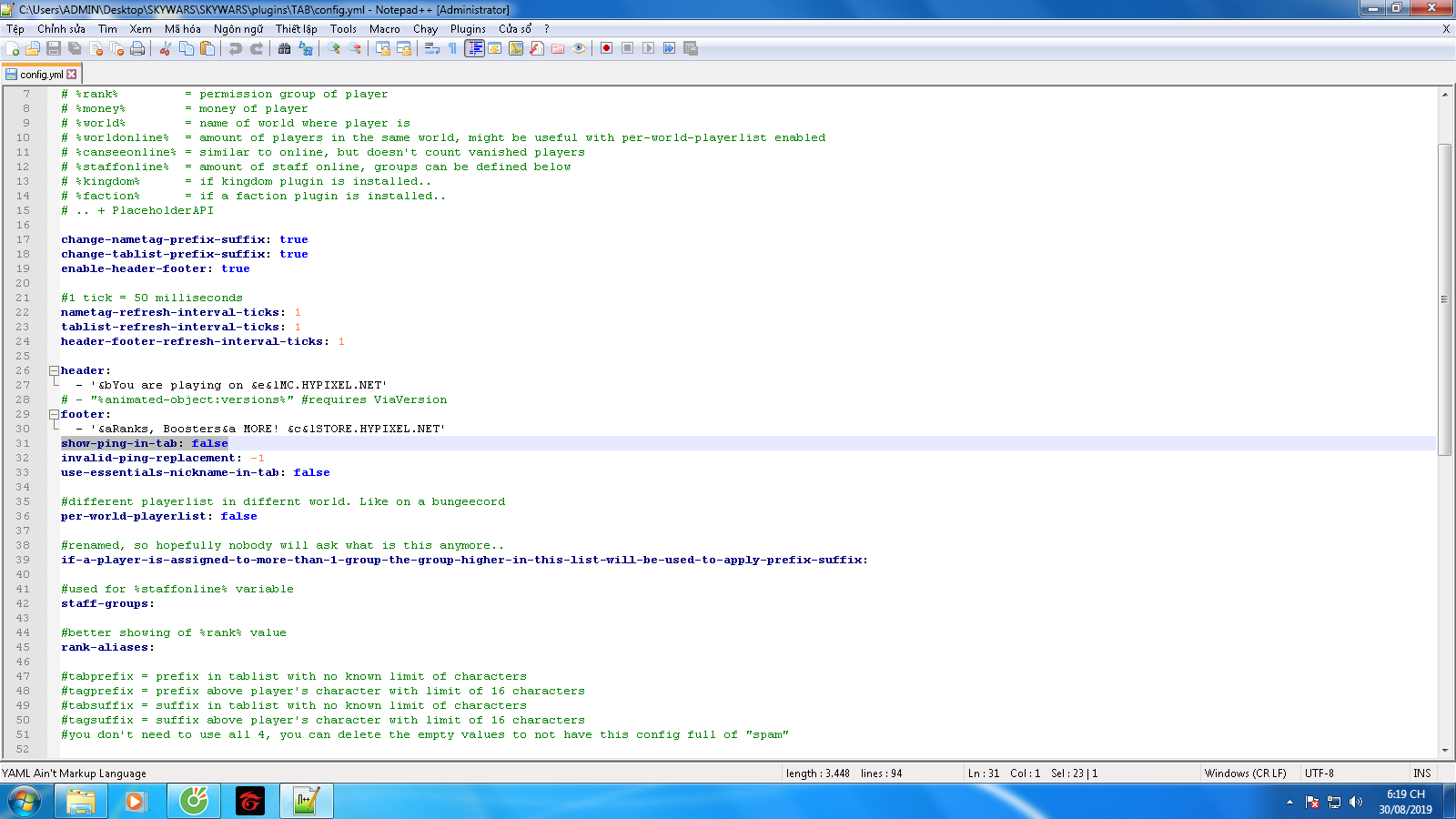Switch to the config.yml tab
Image resolution: width=1456 pixels, height=819 pixels.
coord(41,75)
